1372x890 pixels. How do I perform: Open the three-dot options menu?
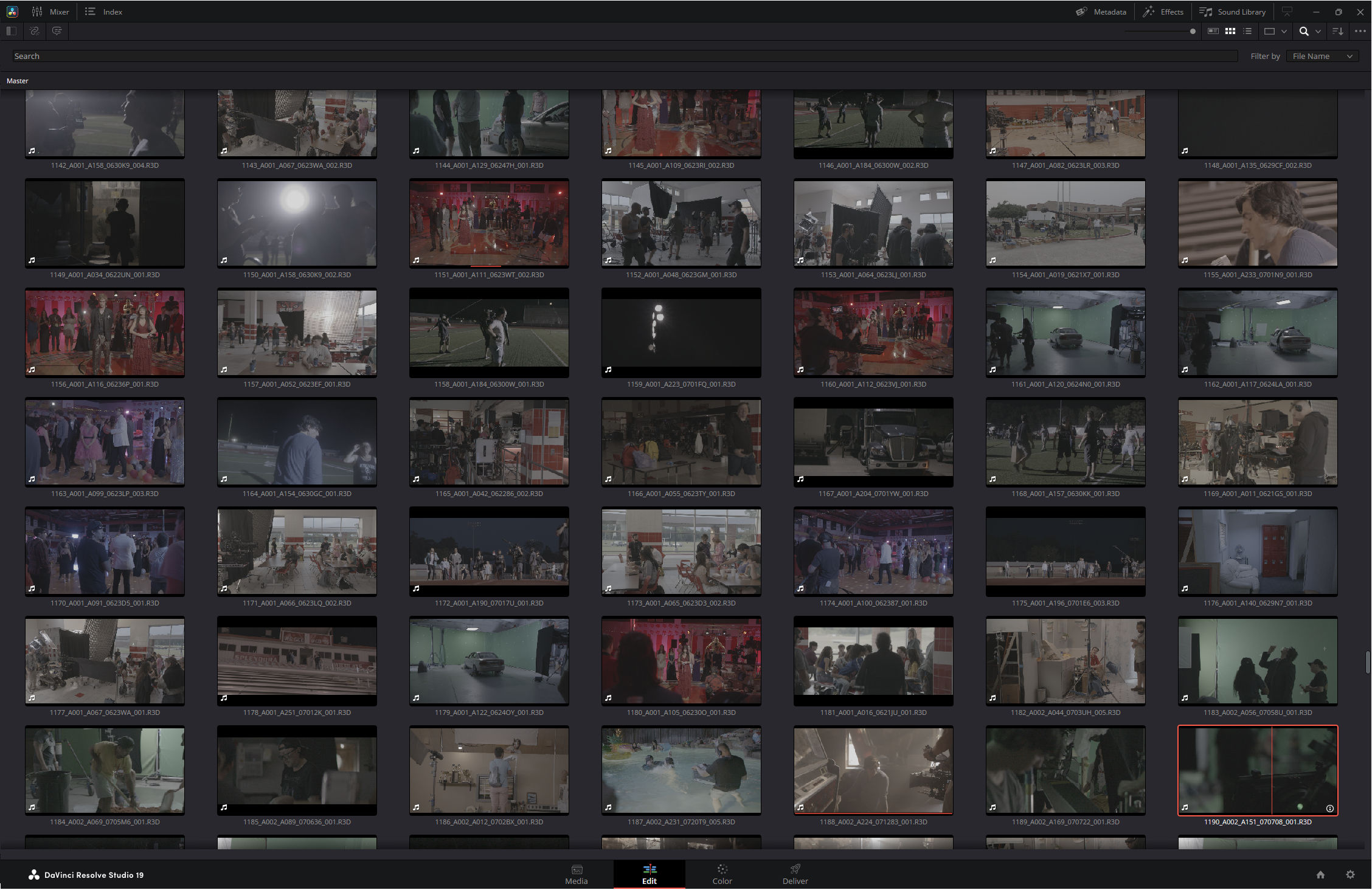[x=1360, y=31]
